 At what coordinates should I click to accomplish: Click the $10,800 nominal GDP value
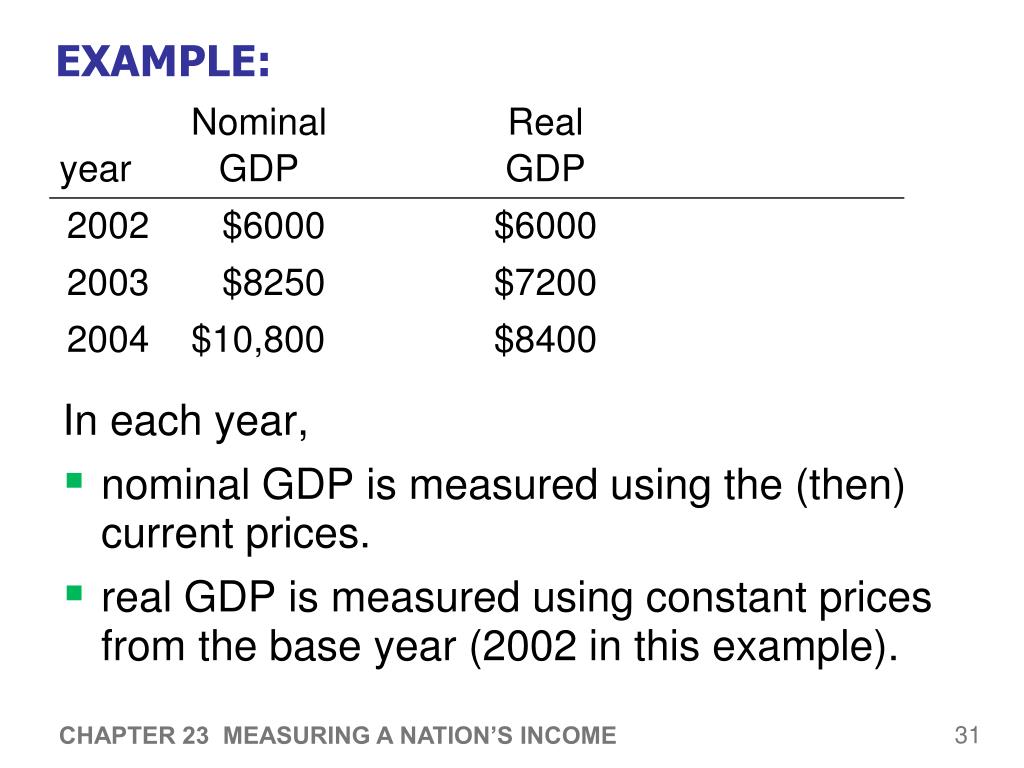[x=258, y=341]
